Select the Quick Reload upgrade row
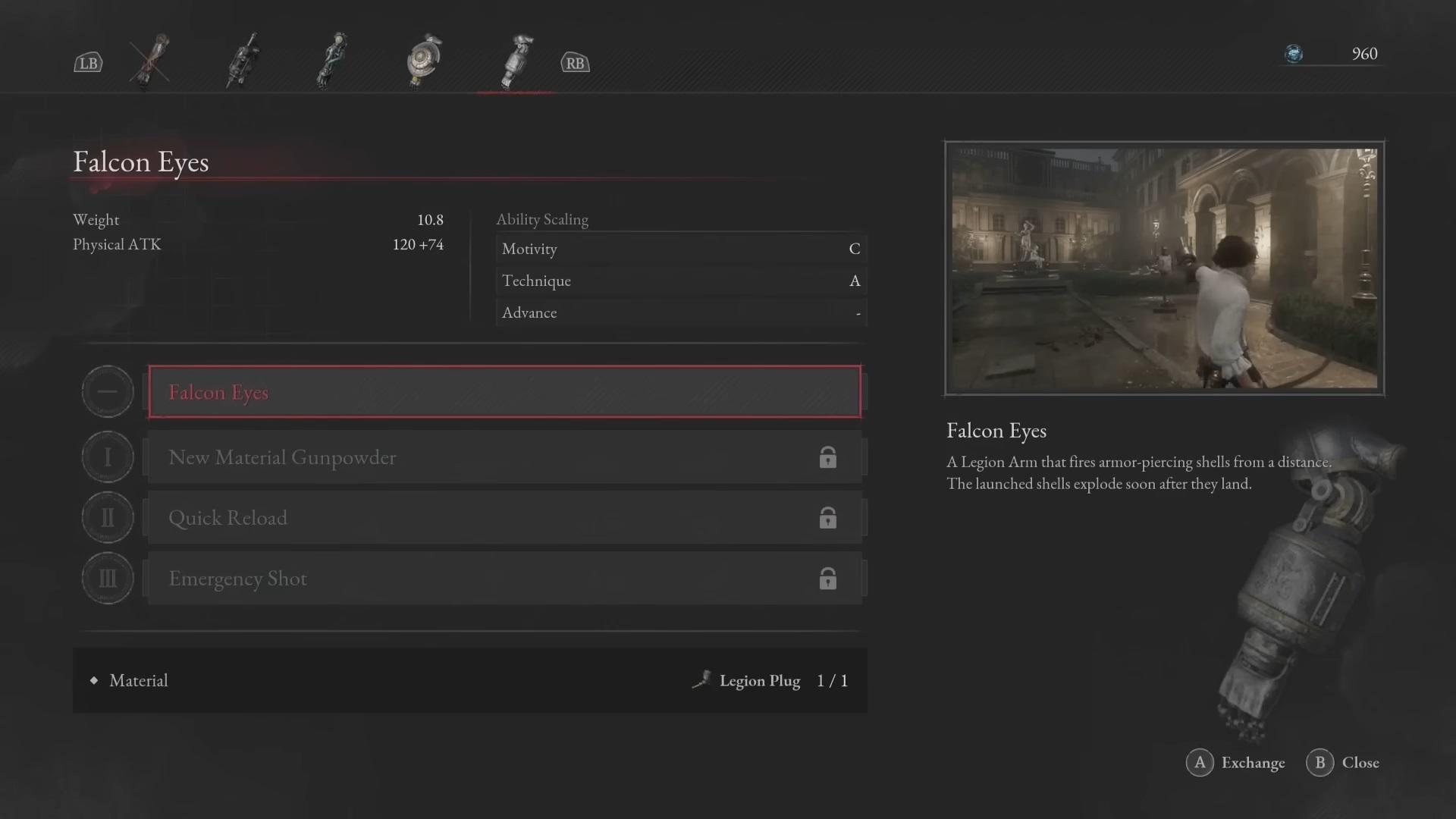The width and height of the screenshot is (1456, 819). pos(505,518)
